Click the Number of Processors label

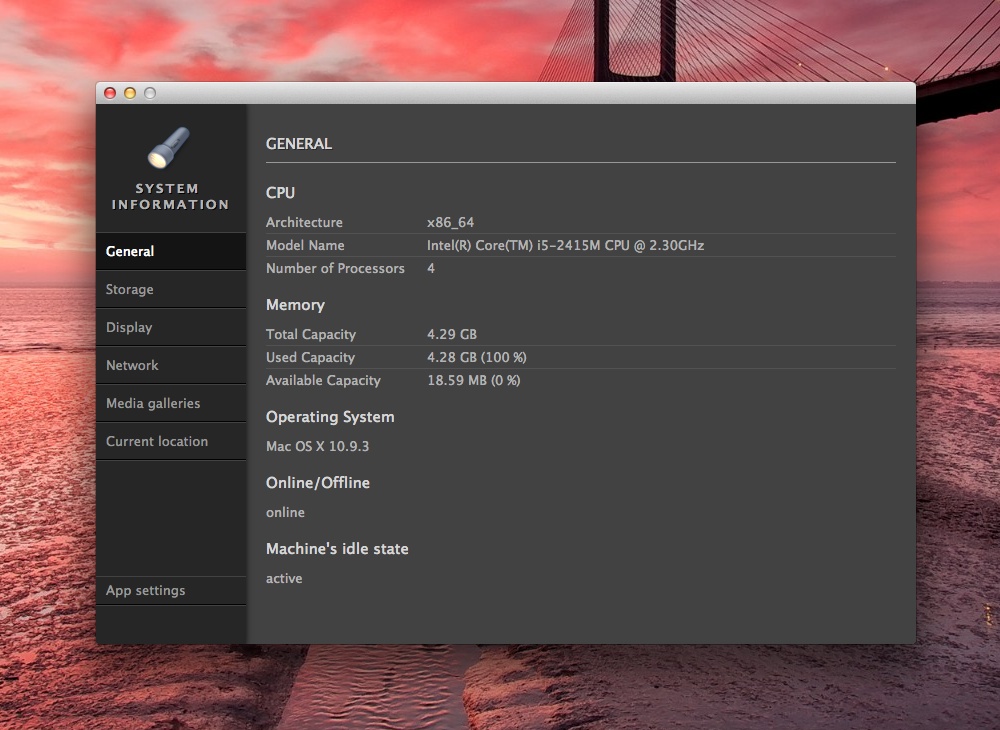click(335, 268)
